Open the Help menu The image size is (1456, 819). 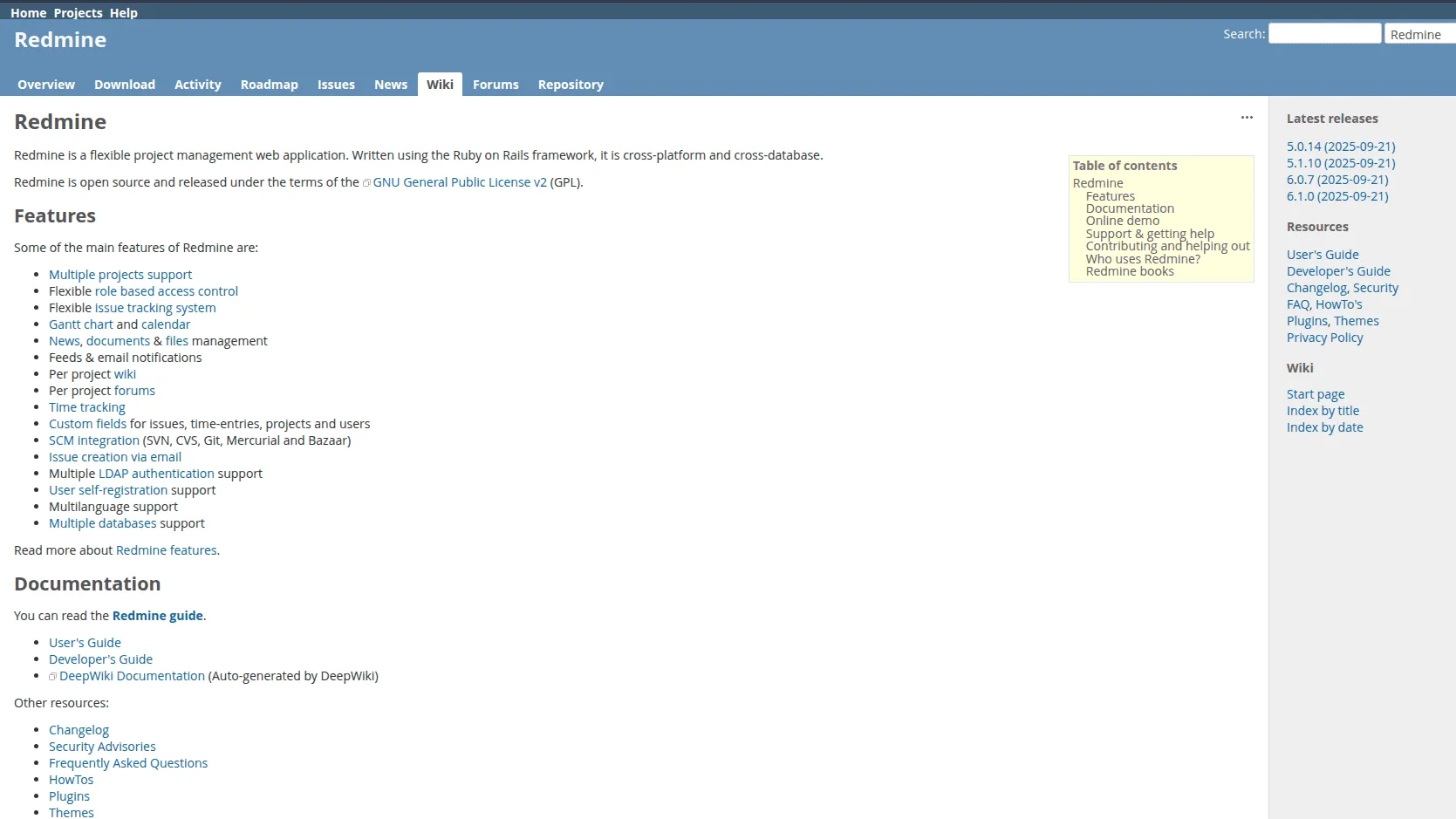pos(123,12)
